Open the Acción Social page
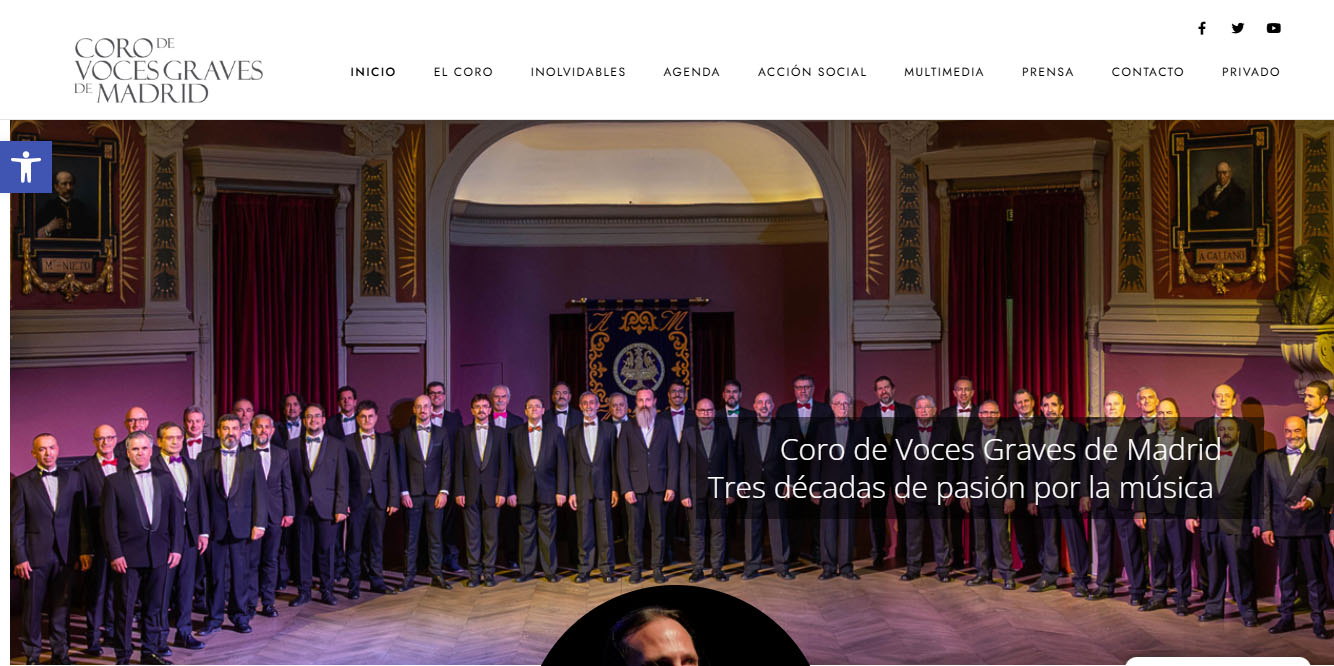1334x666 pixels. tap(812, 72)
